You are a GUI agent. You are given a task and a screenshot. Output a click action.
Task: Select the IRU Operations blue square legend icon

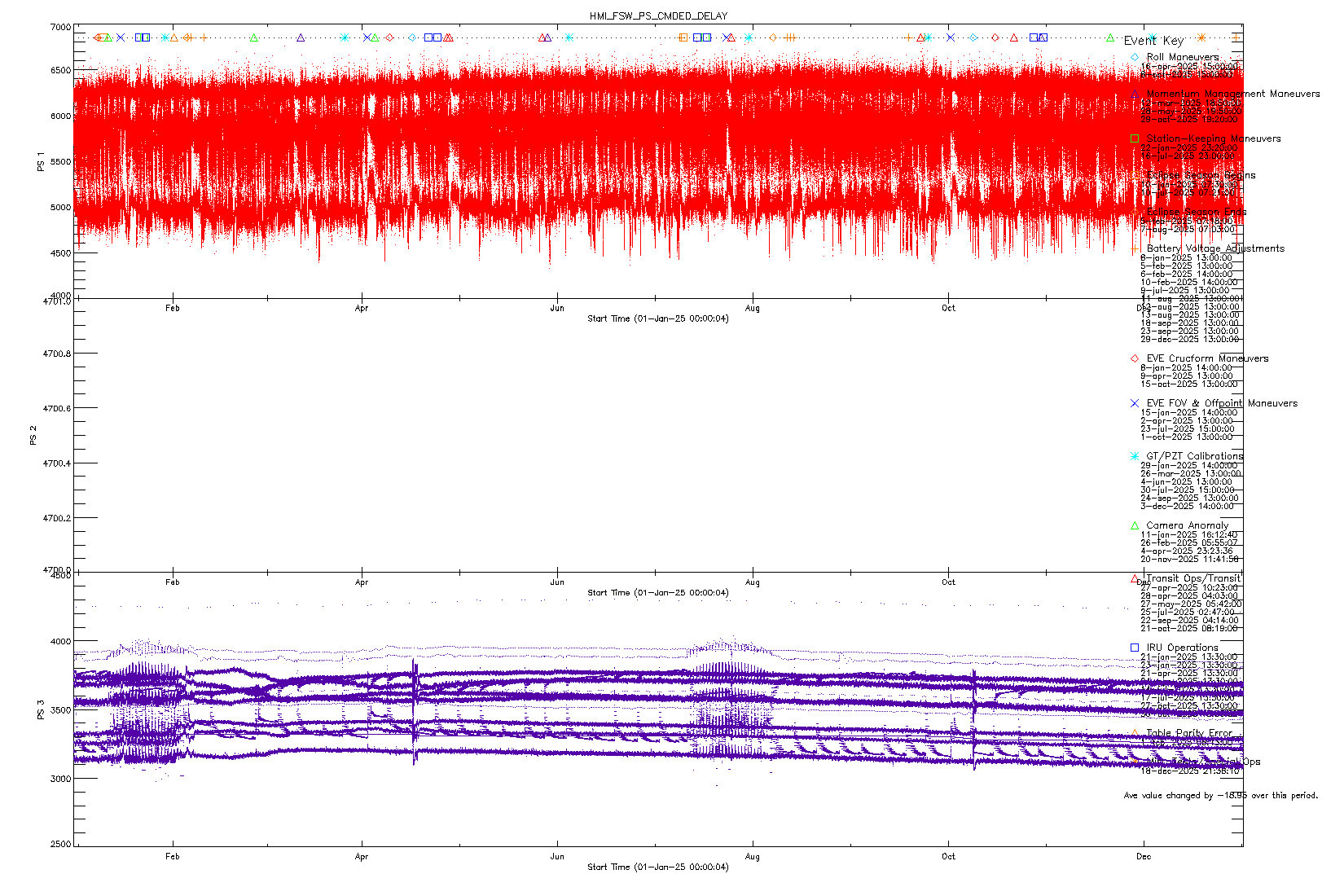click(1135, 648)
